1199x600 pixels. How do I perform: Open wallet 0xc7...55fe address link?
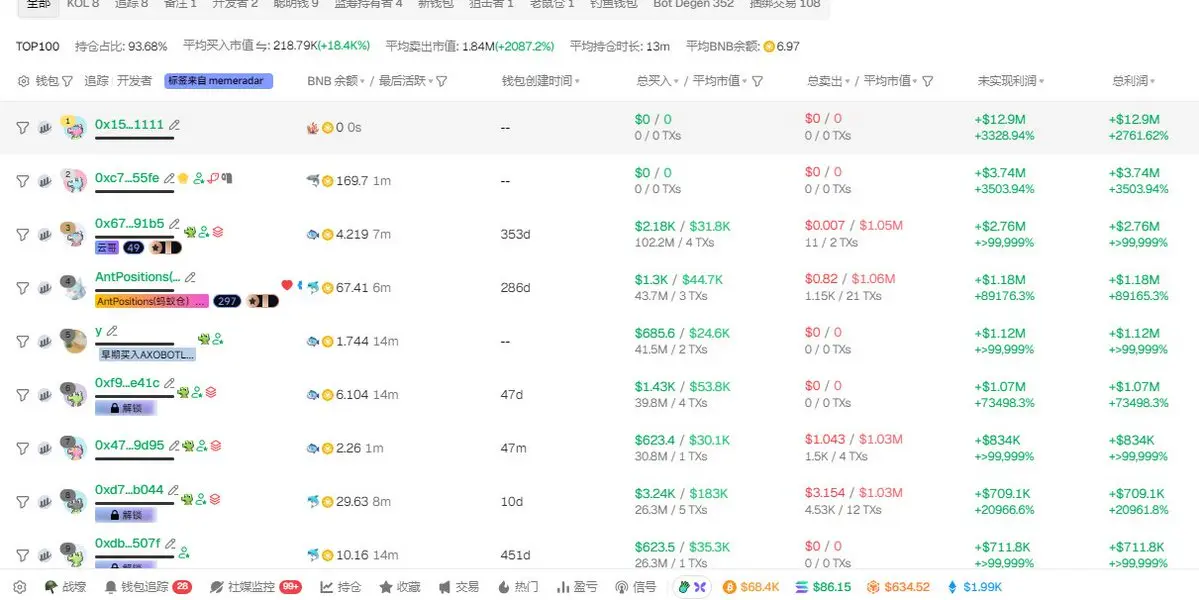tap(127, 178)
